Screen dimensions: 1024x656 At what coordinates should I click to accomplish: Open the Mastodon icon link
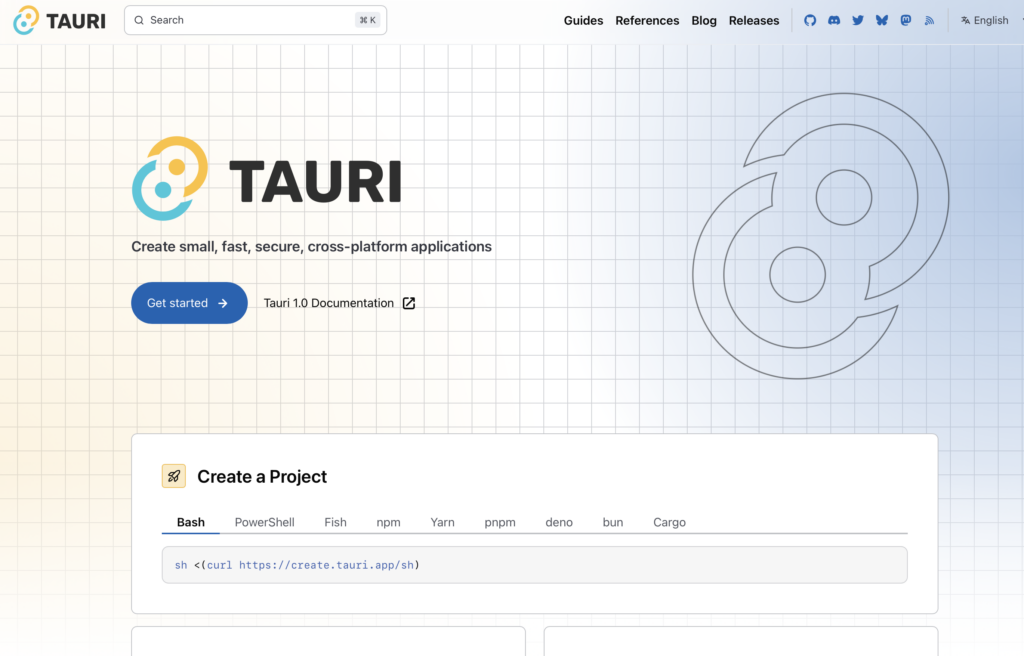(x=906, y=20)
